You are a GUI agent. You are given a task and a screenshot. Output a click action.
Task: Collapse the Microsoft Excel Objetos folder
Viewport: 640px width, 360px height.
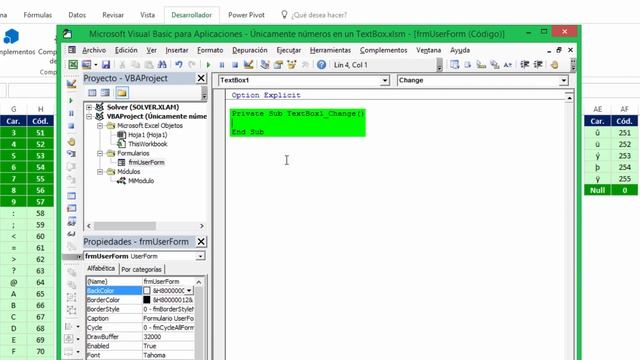(x=100, y=126)
